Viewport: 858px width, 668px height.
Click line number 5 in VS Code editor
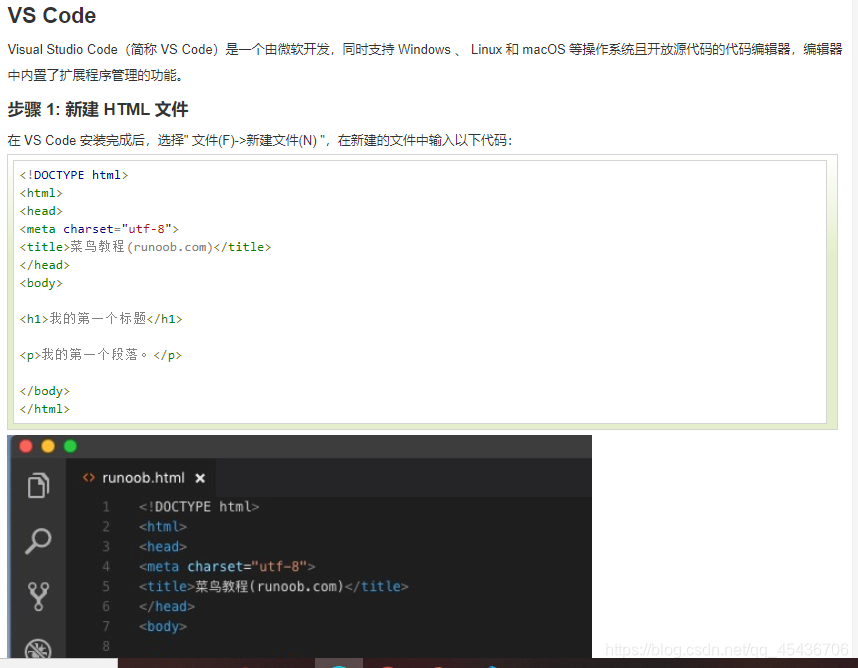coord(106,586)
